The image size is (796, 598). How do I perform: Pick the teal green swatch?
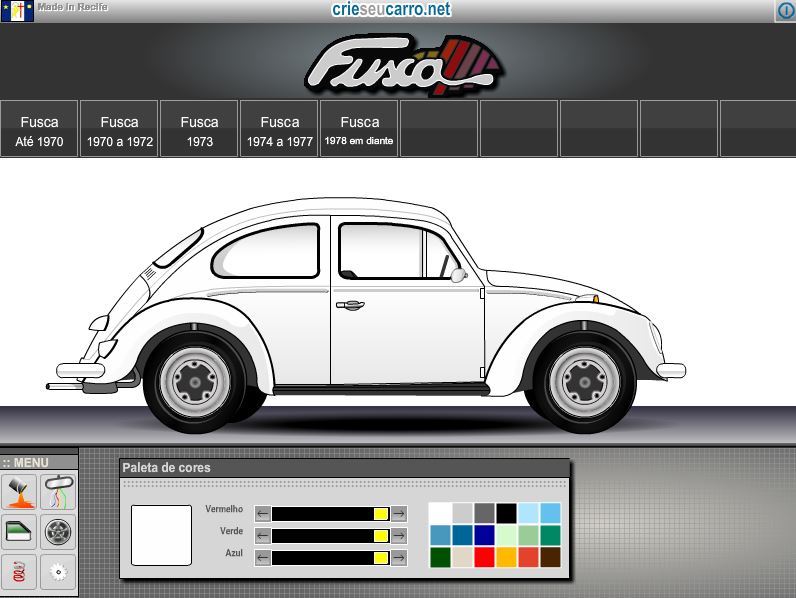pos(551,535)
